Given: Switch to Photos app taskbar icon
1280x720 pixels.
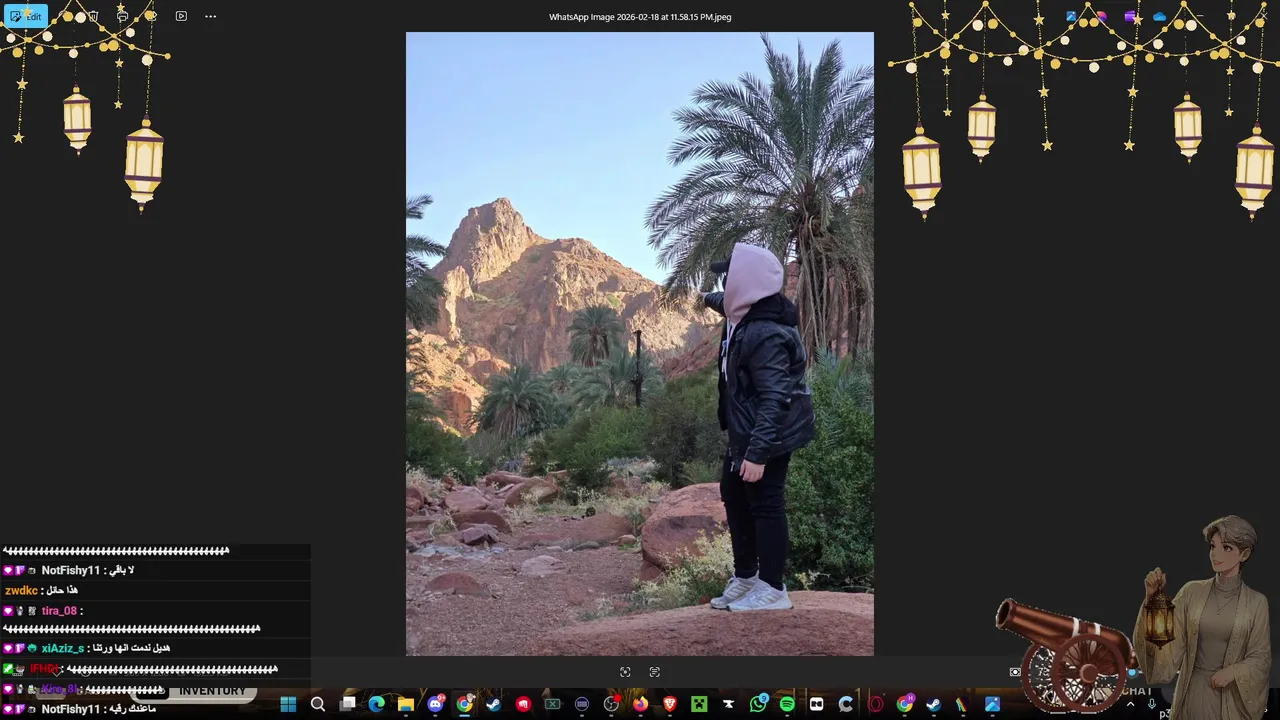Looking at the screenshot, I should [x=992, y=704].
